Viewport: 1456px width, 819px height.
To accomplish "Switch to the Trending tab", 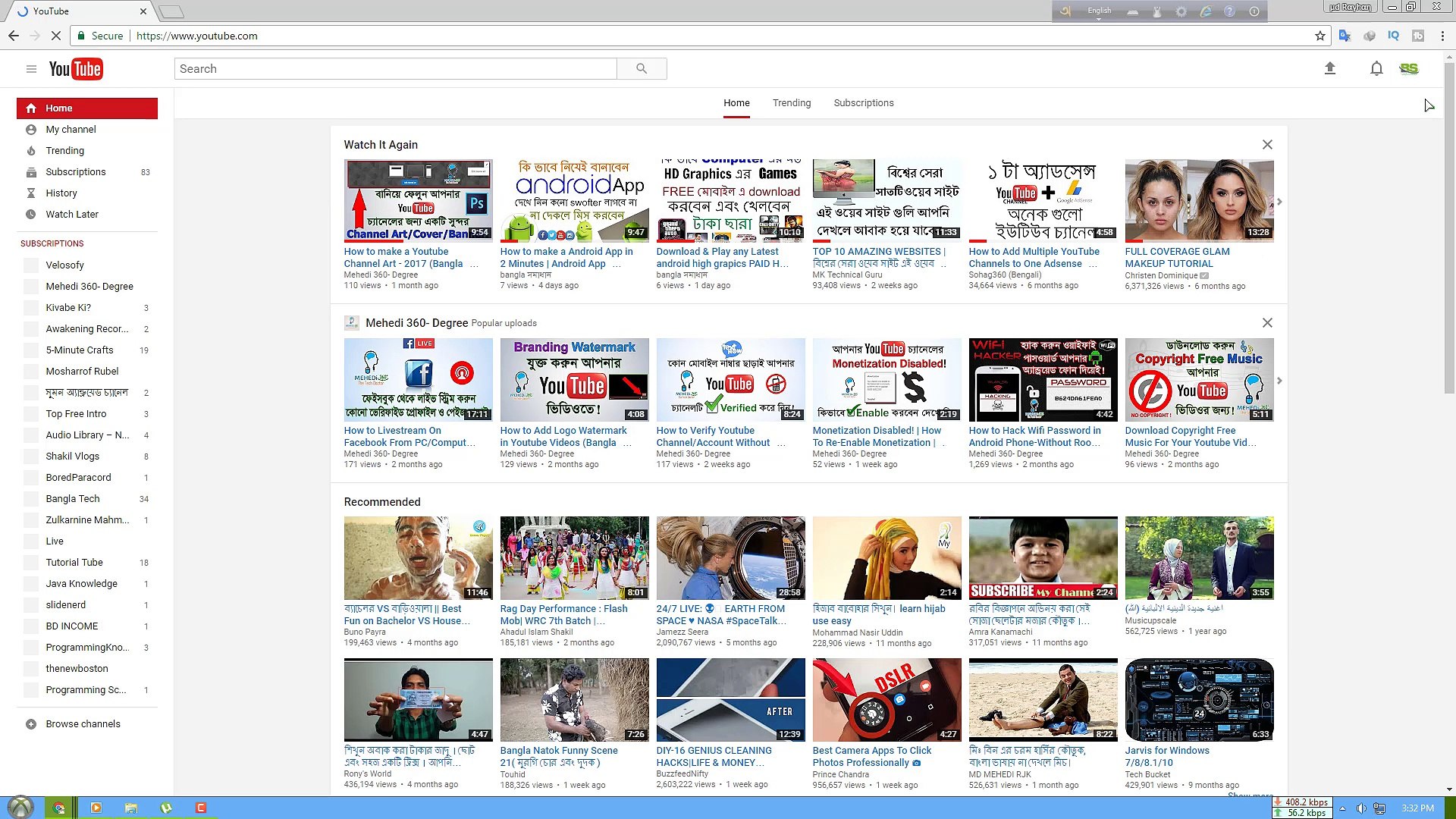I will coord(792,102).
